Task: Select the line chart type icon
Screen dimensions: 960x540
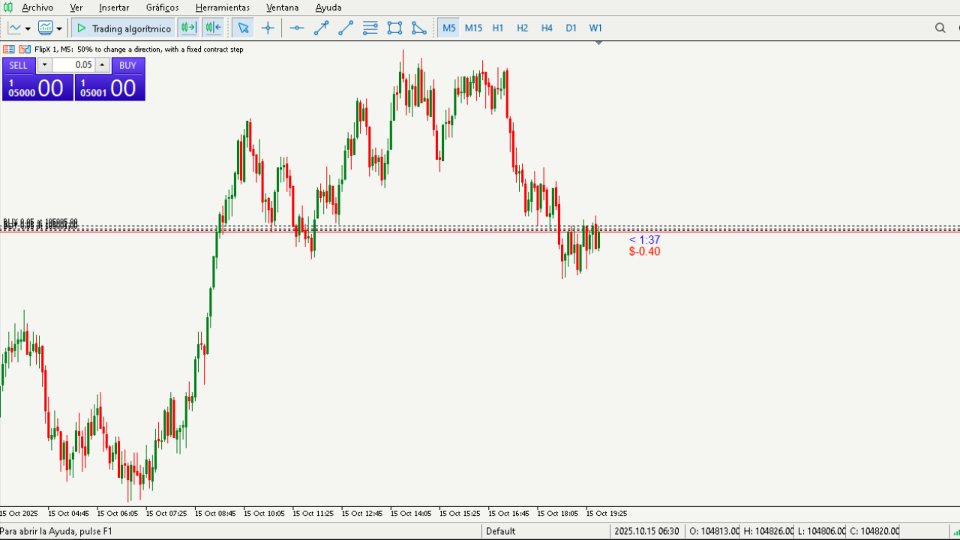Action: pyautogui.click(x=15, y=28)
